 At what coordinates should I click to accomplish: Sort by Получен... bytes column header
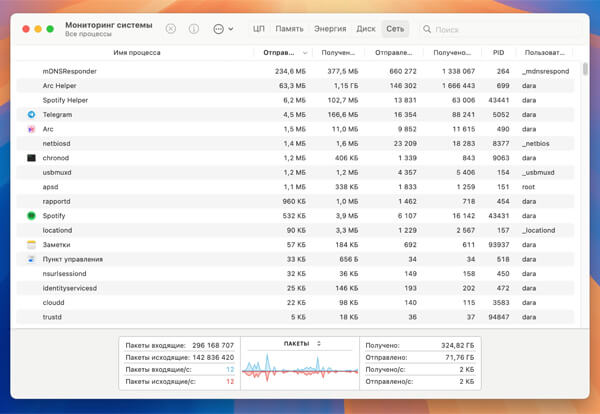click(338, 52)
